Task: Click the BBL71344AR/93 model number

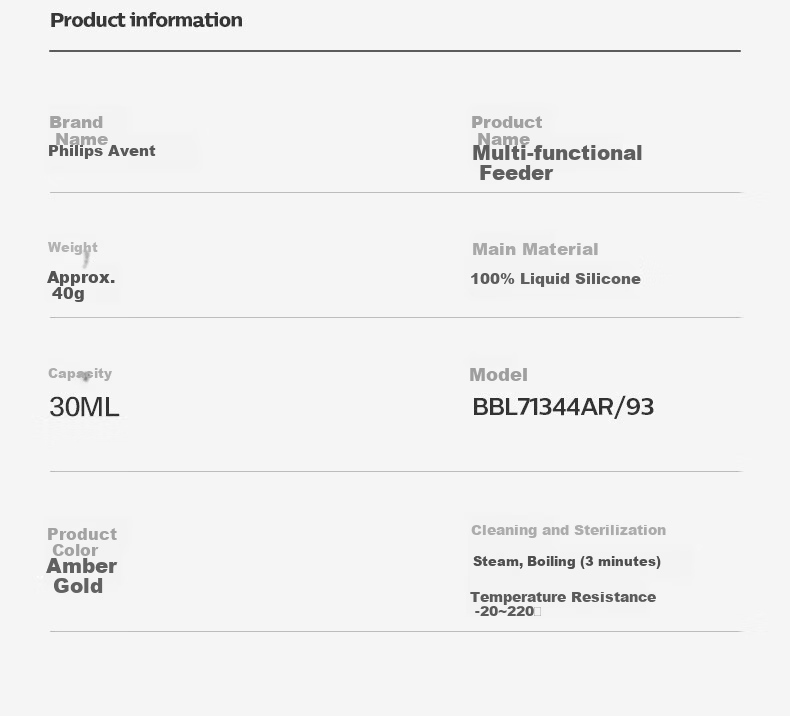Action: (563, 407)
